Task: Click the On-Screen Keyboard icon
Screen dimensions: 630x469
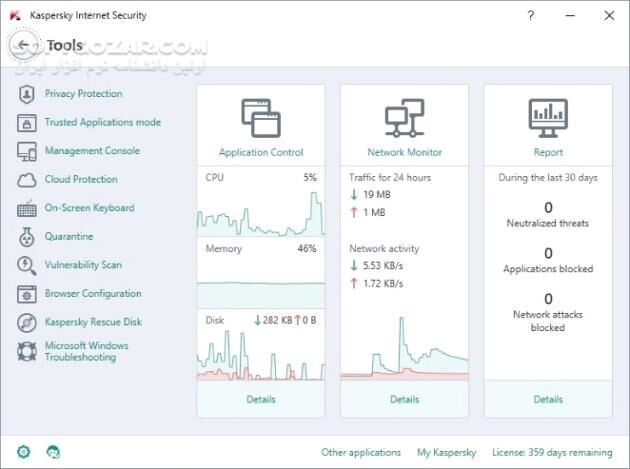Action: point(27,209)
